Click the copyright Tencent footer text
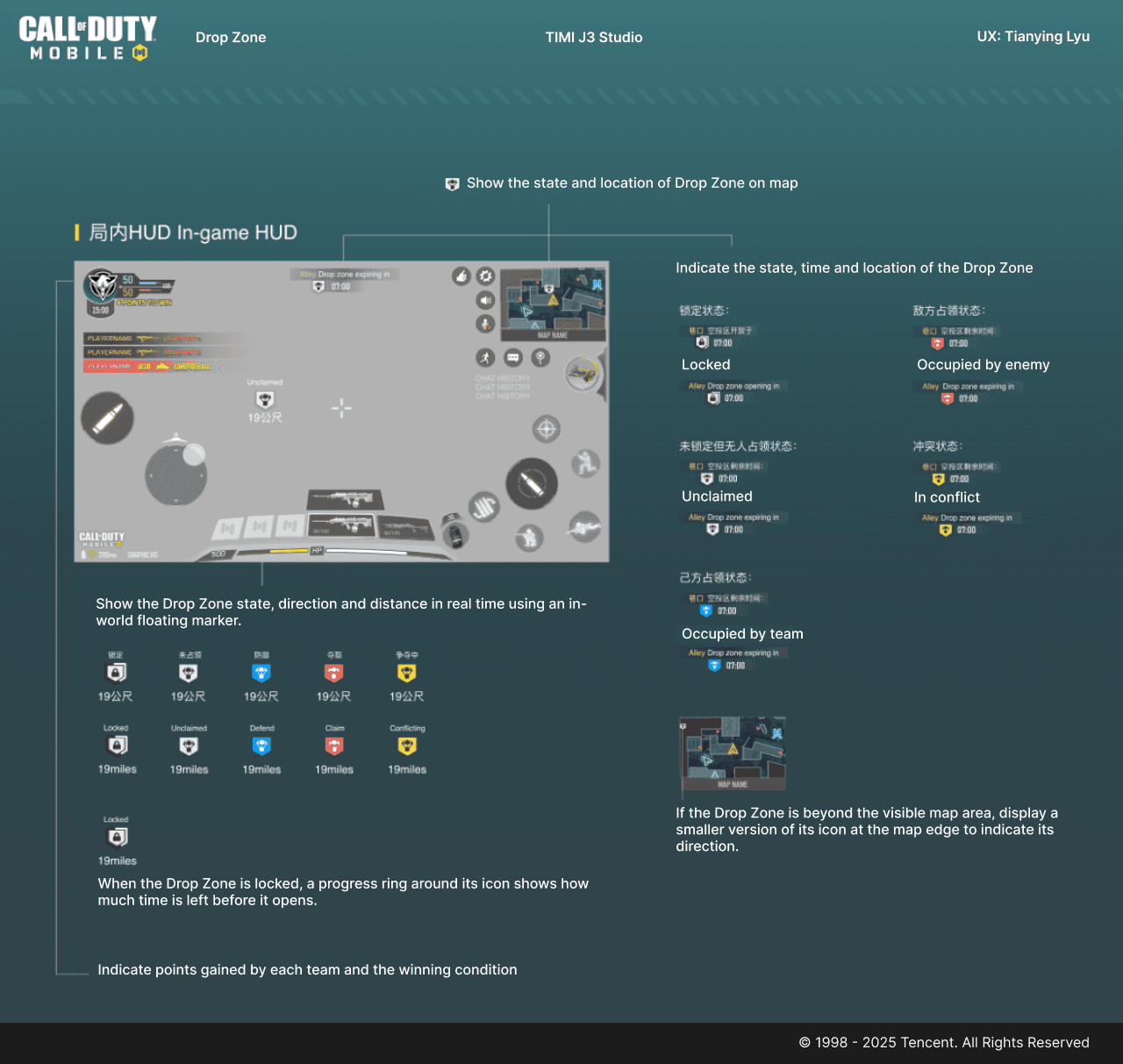 pos(944,1042)
